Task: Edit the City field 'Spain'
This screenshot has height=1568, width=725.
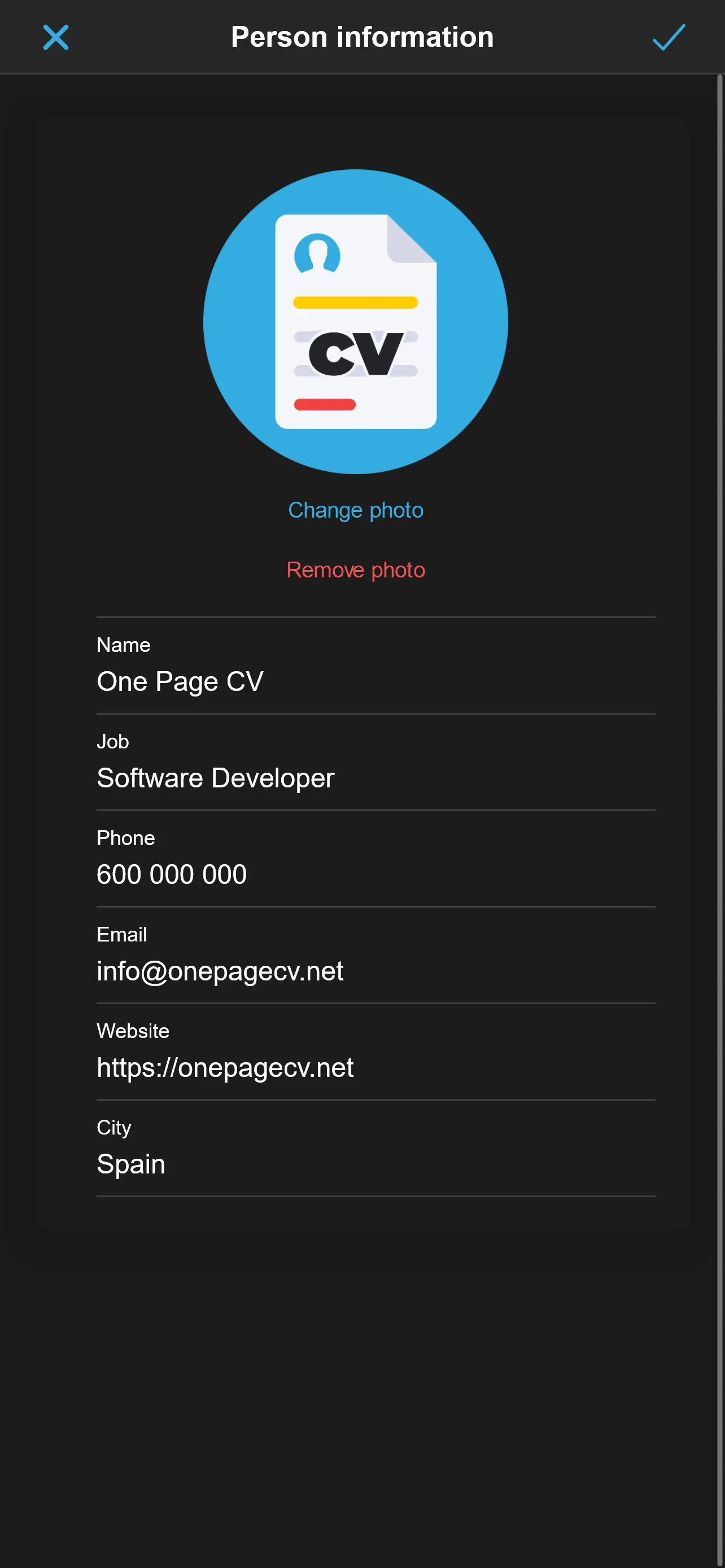Action: pos(375,1164)
